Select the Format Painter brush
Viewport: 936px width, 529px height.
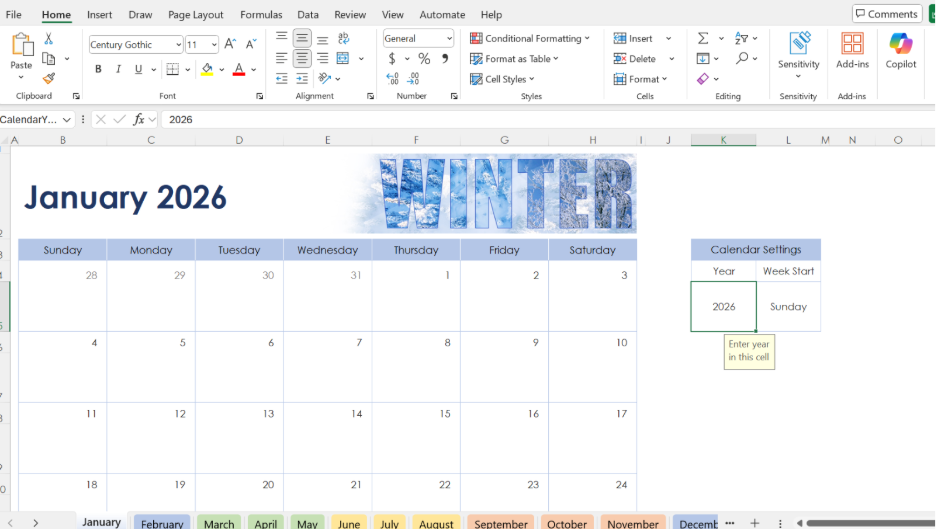[x=49, y=78]
